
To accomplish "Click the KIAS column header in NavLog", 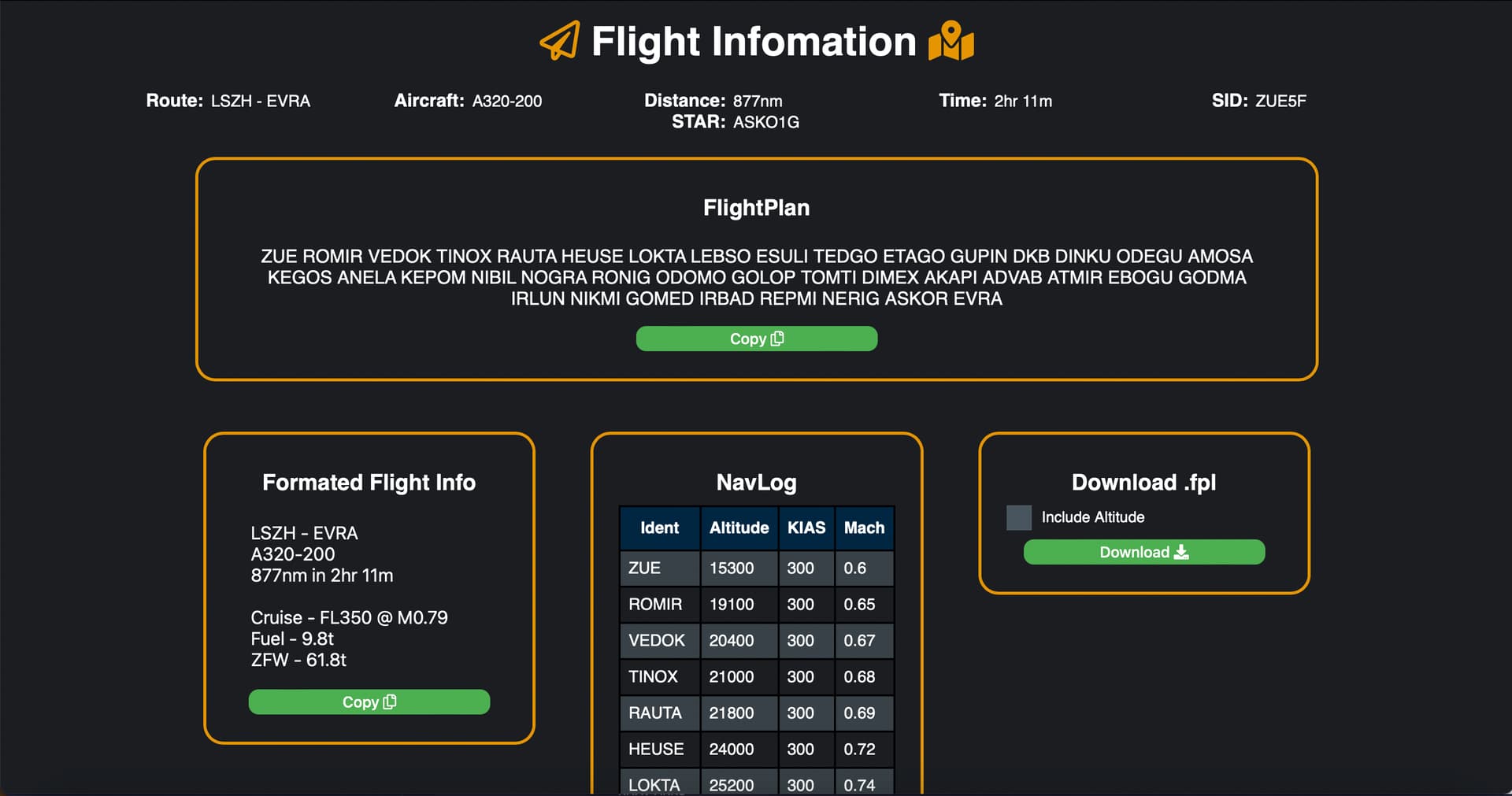I will point(806,528).
